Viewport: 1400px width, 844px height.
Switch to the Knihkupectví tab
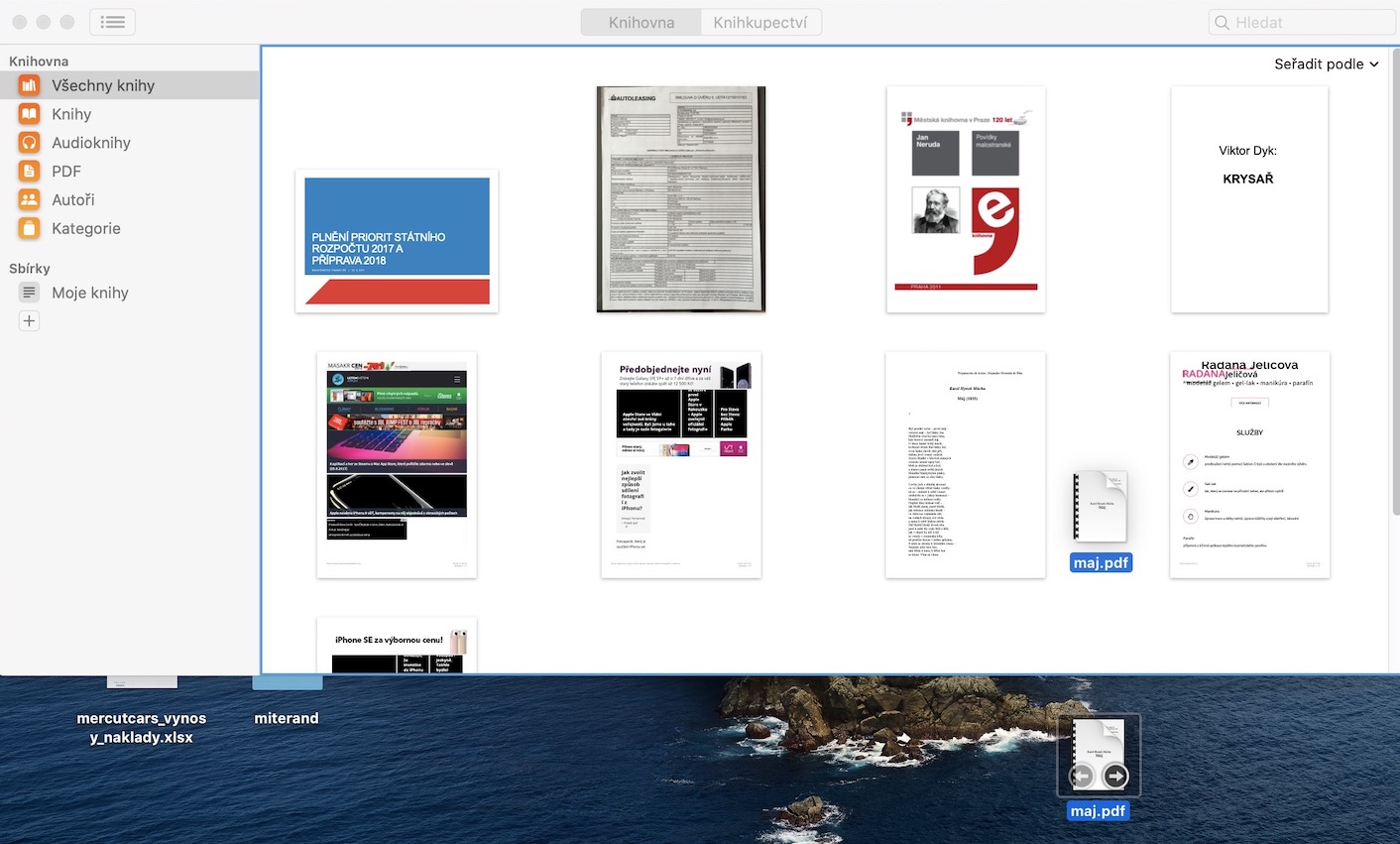point(760,22)
